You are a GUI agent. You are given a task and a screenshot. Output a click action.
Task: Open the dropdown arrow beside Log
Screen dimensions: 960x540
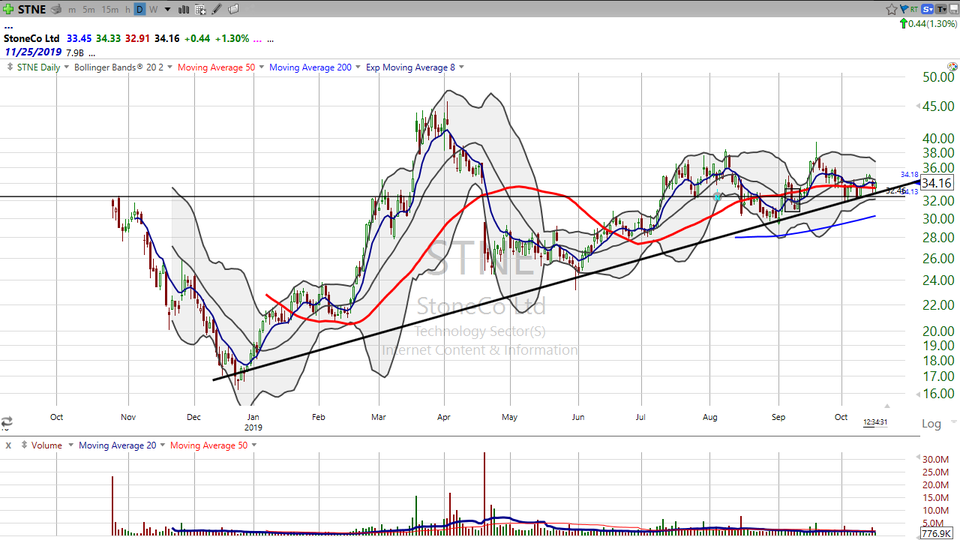tap(953, 422)
